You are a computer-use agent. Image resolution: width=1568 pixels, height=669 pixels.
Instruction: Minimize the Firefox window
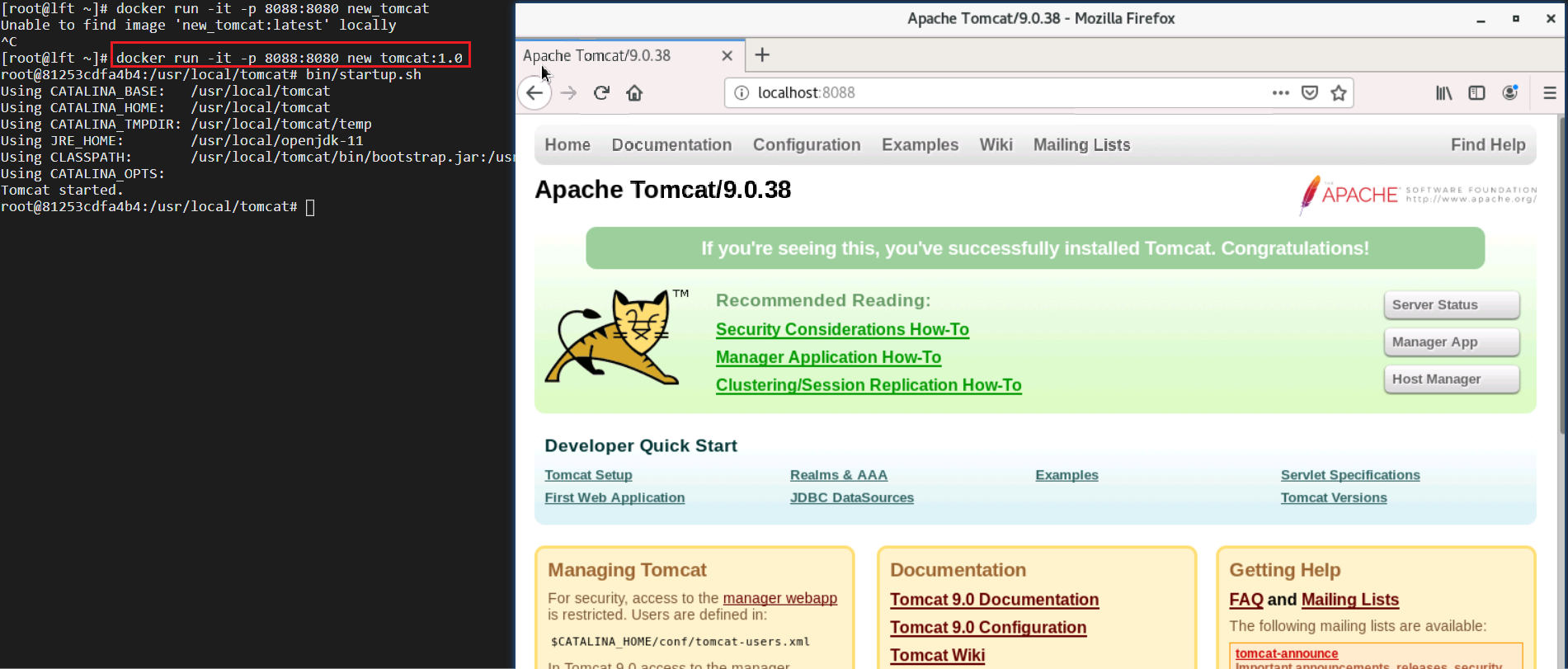(x=1481, y=19)
